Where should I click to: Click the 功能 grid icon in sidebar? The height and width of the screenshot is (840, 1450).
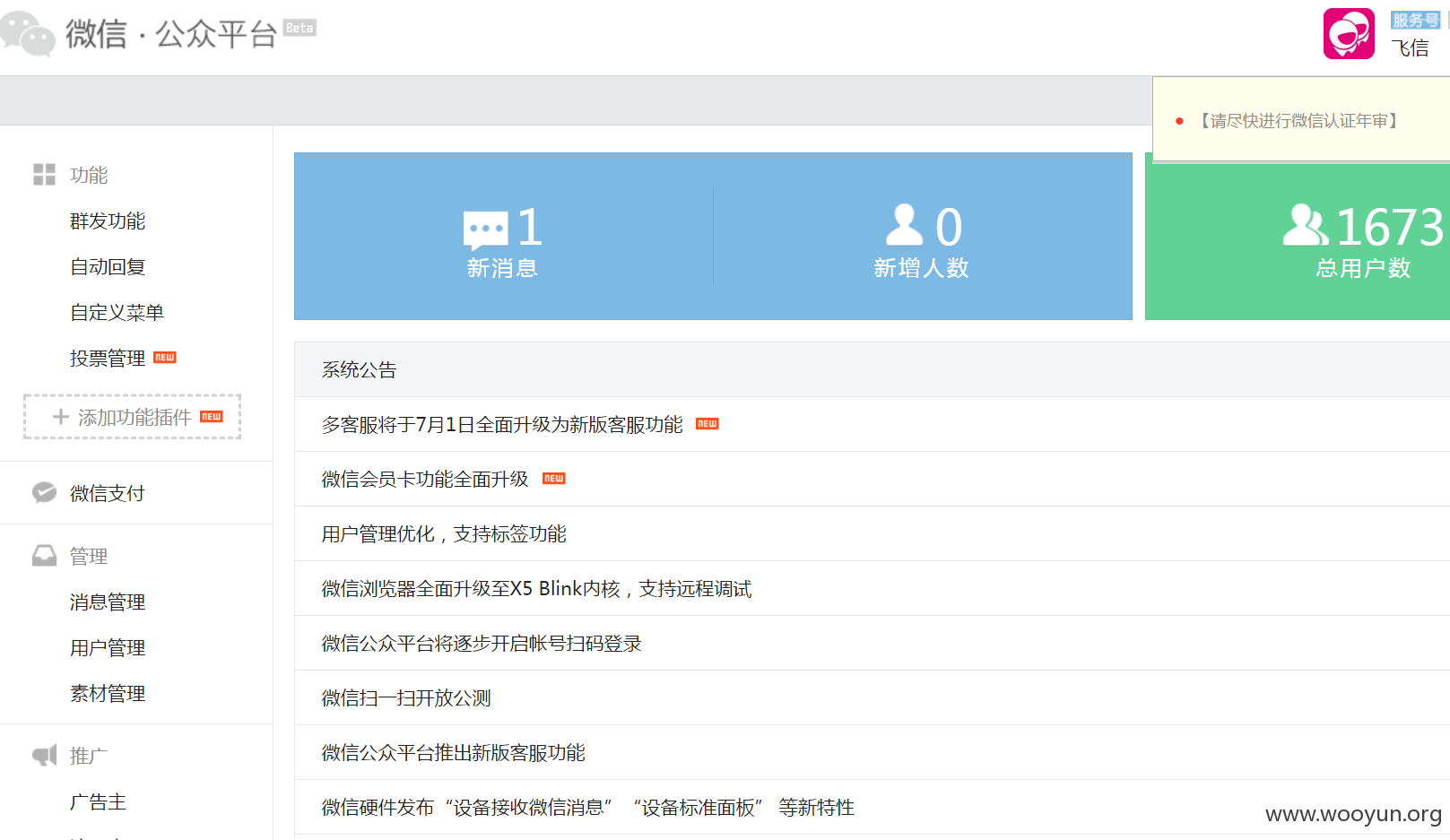pos(44,174)
